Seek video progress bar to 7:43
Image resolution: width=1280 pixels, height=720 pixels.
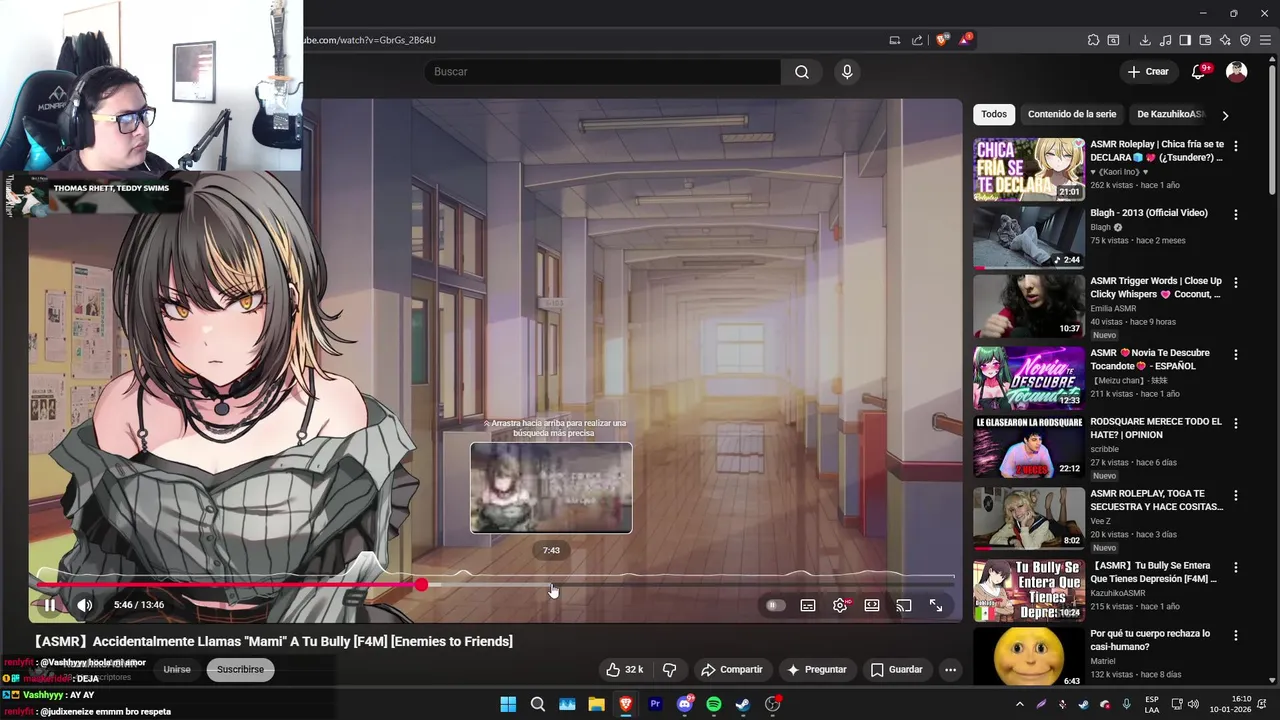pos(552,585)
